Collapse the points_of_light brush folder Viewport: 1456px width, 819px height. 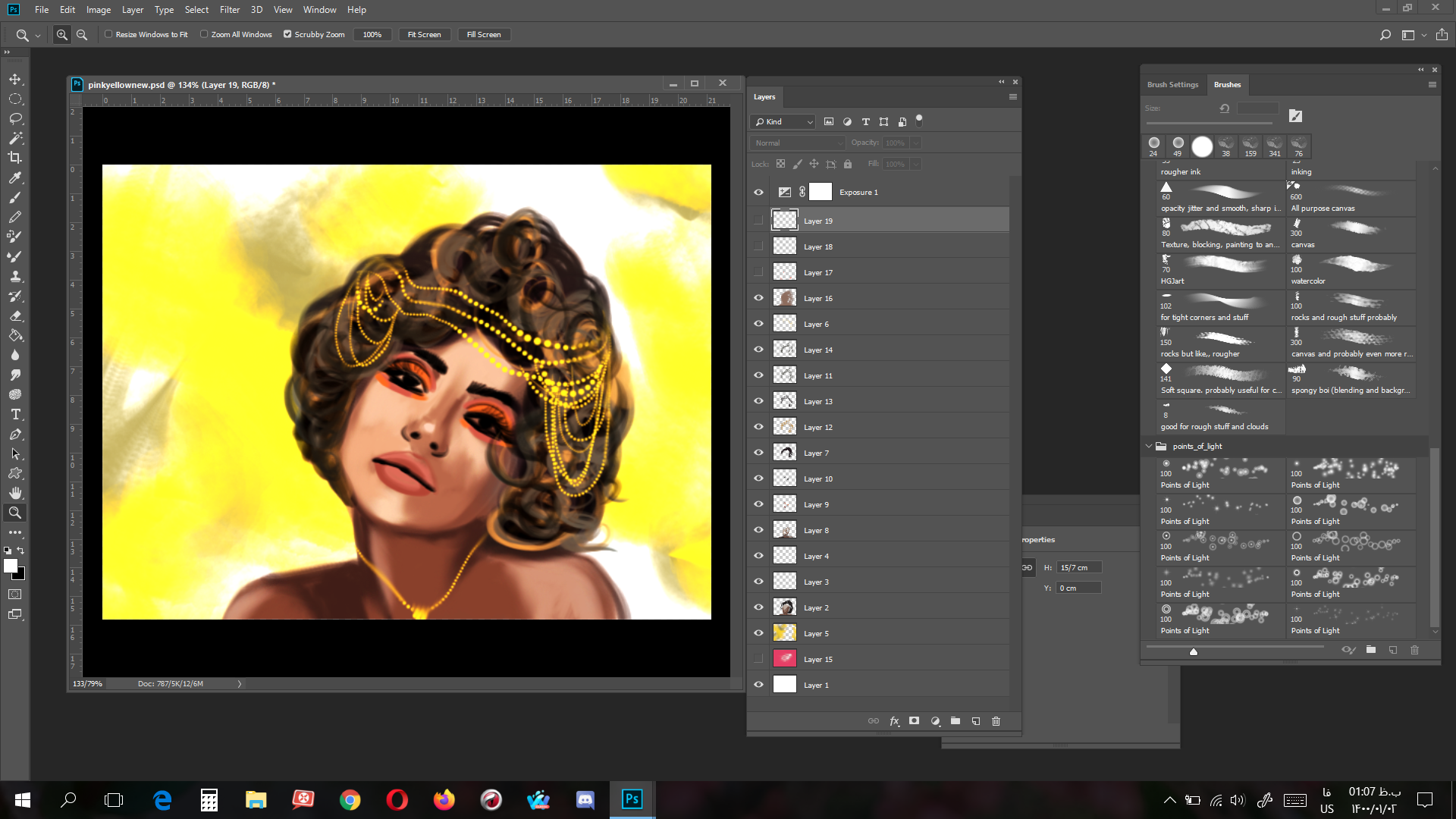[x=1149, y=446]
